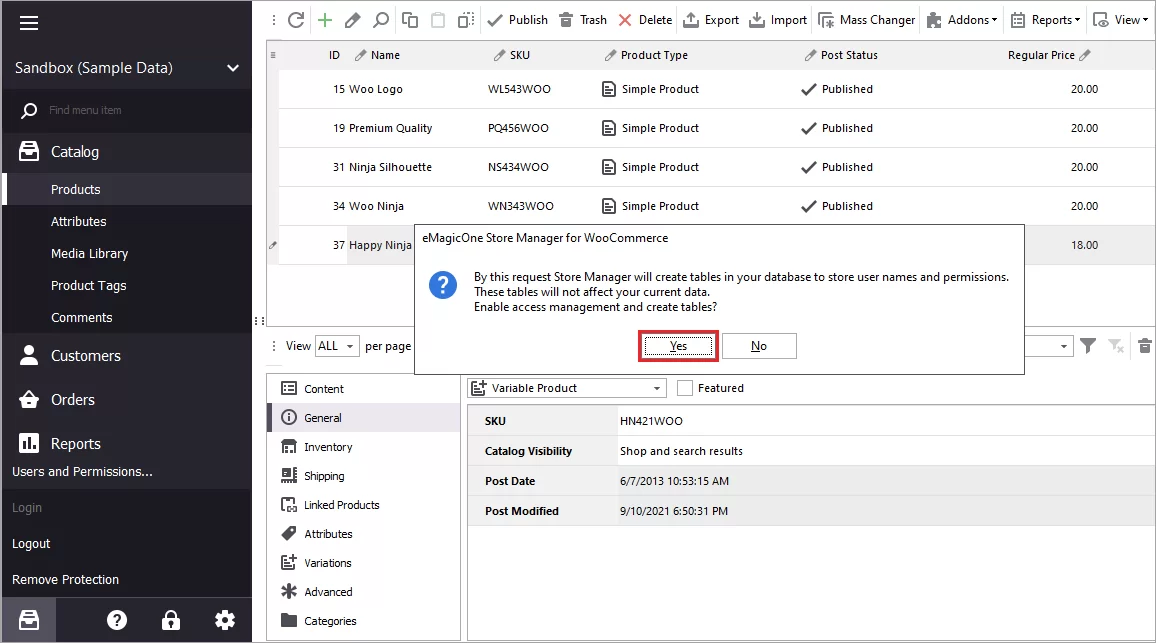Click the help question mark icon

(117, 620)
